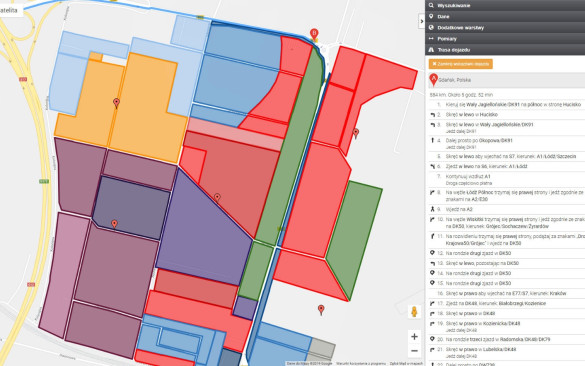
Task: Expand the Dodatkowe warstwy accordion section
Action: [505, 28]
